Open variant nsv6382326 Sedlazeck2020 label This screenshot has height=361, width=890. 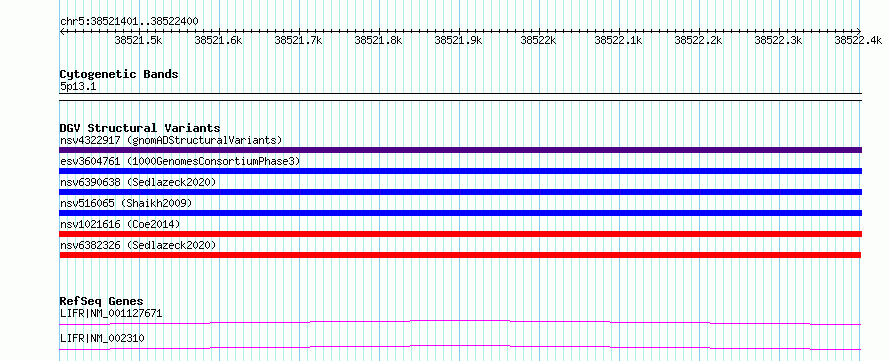138,245
